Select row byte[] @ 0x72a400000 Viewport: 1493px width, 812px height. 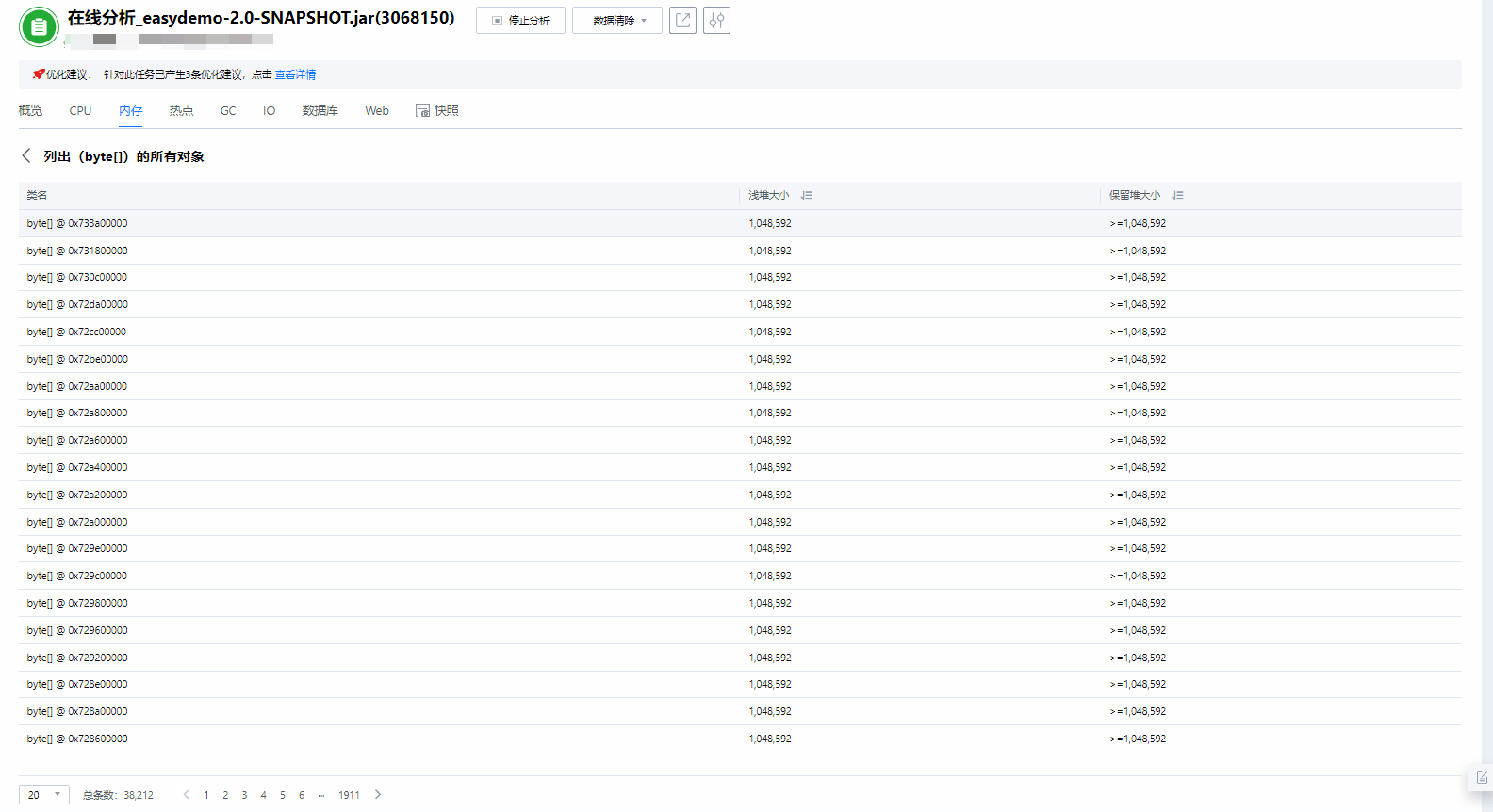coord(740,467)
